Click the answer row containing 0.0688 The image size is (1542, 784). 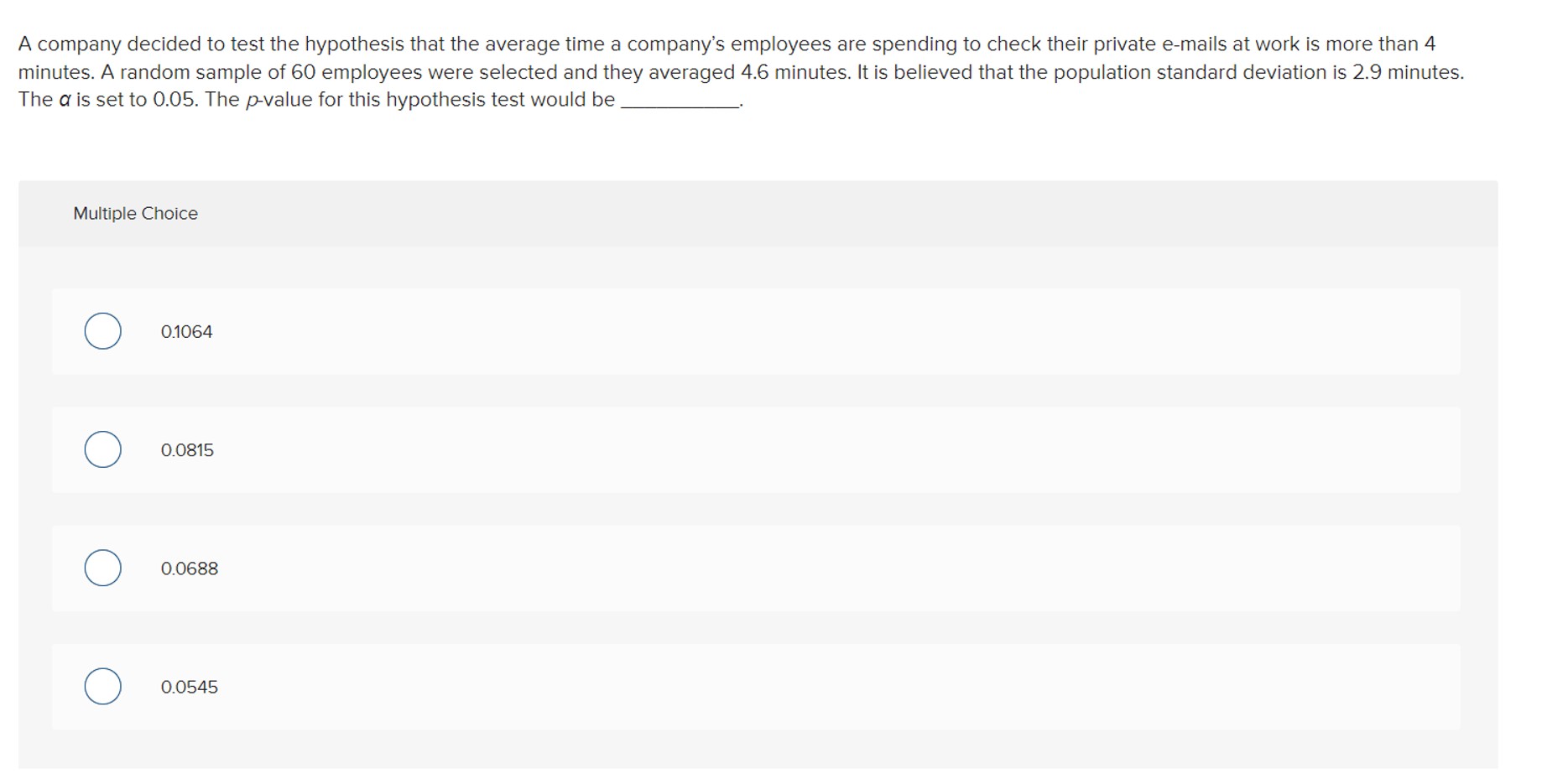pyautogui.click(x=755, y=569)
